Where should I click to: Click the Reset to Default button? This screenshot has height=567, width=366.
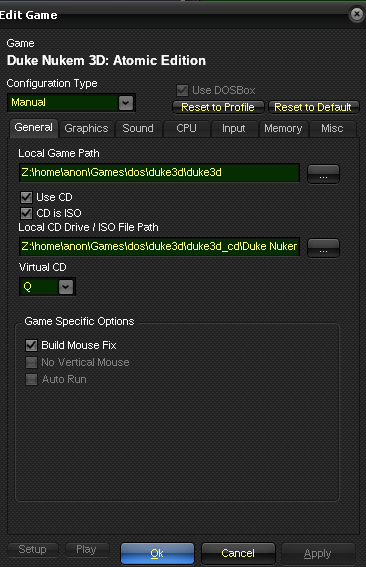coord(313,107)
